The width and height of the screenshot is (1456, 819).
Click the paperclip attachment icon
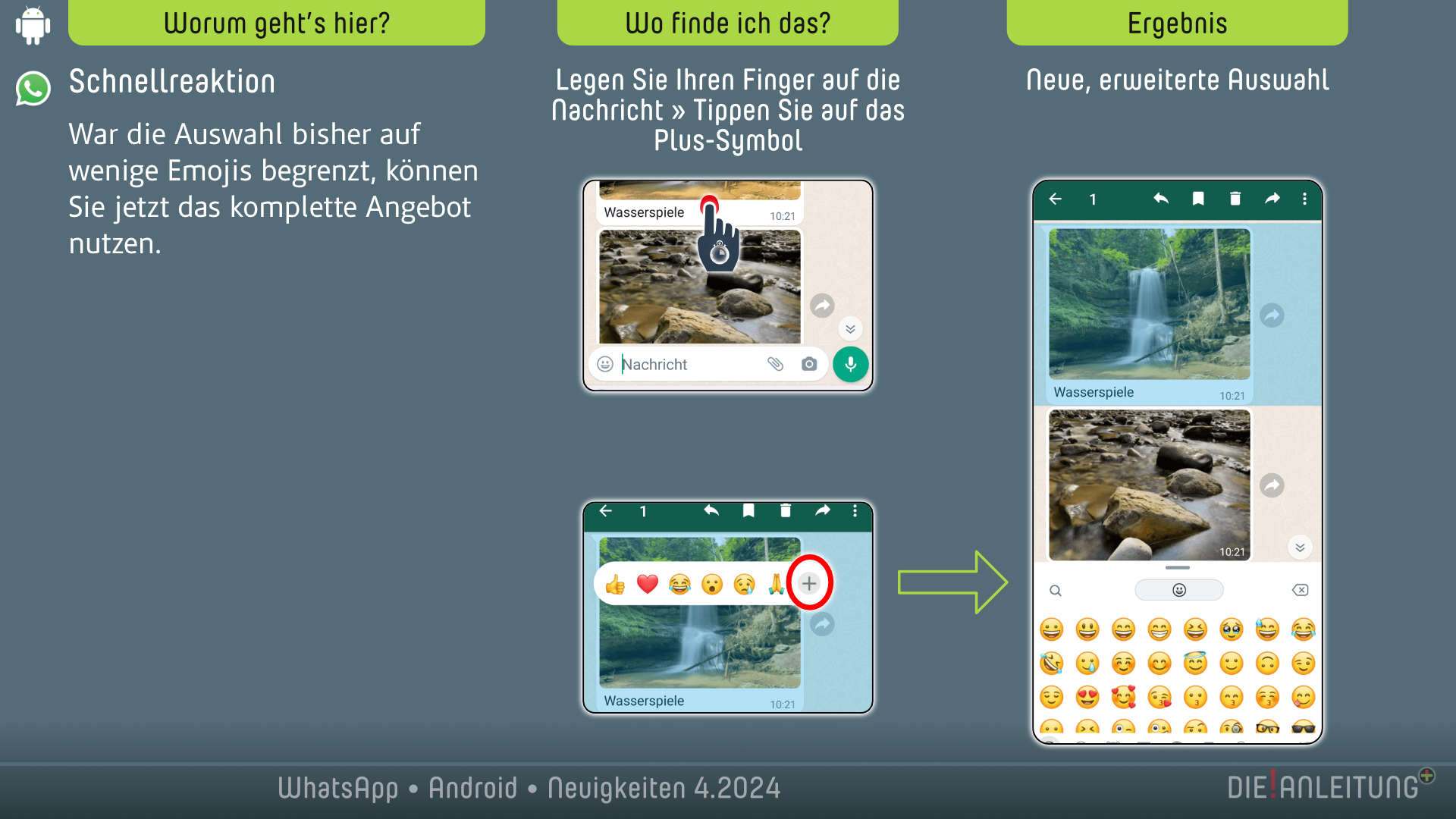click(775, 364)
